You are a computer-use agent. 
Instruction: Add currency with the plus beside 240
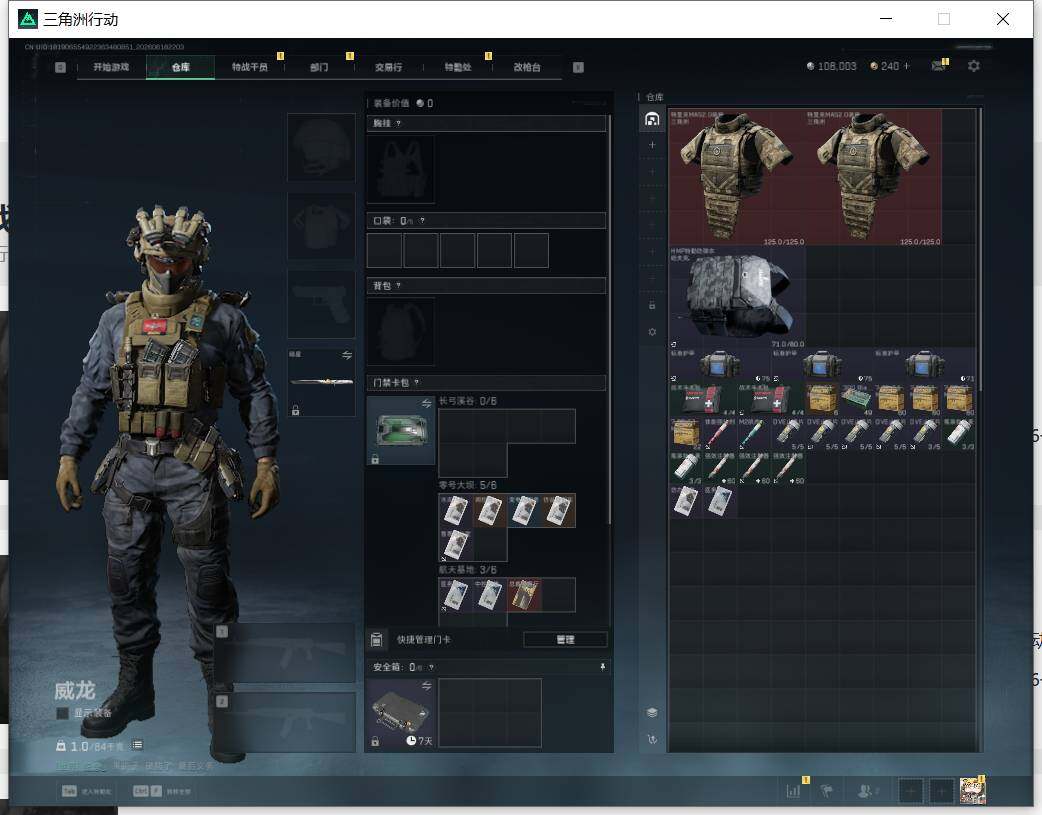tap(906, 66)
